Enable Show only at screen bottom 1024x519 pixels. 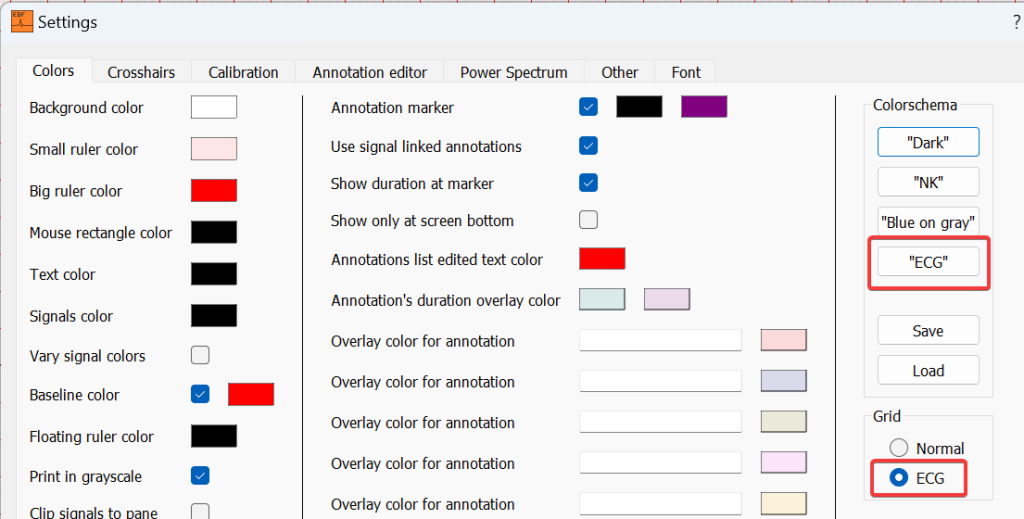(589, 220)
